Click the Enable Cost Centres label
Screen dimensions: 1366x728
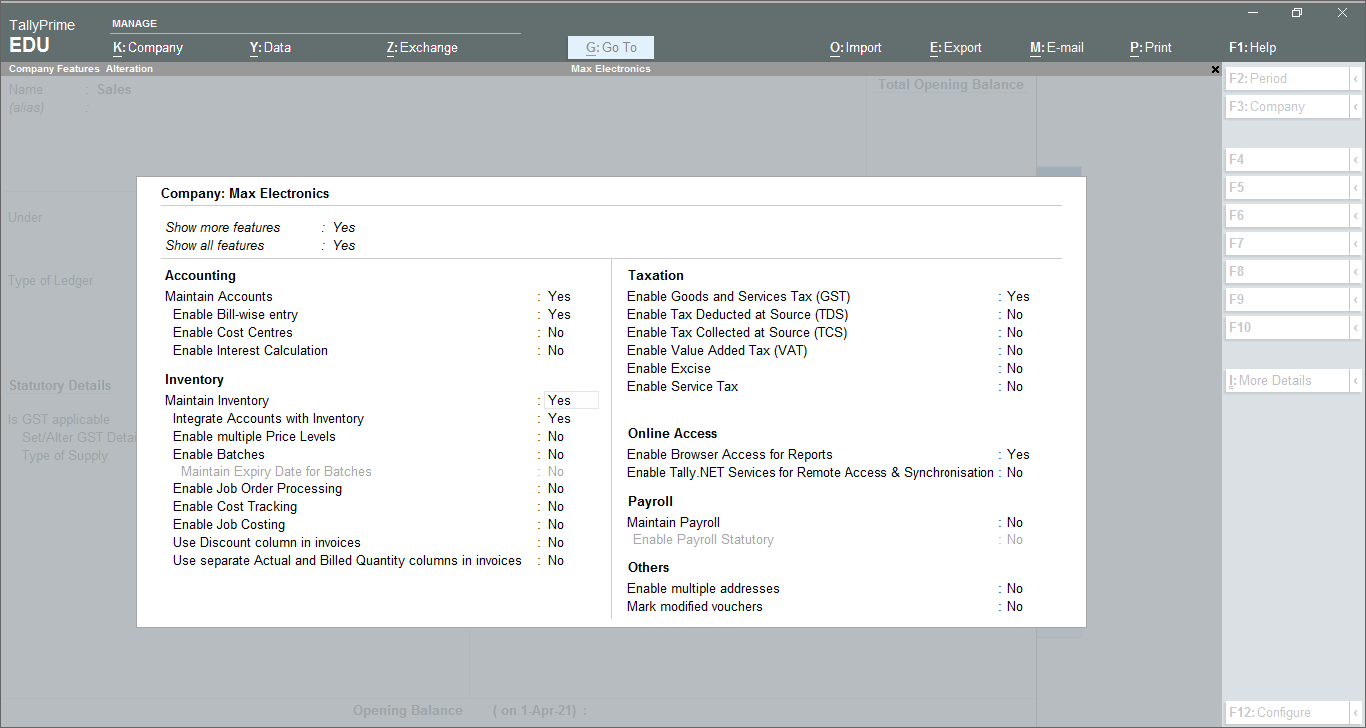pos(233,333)
